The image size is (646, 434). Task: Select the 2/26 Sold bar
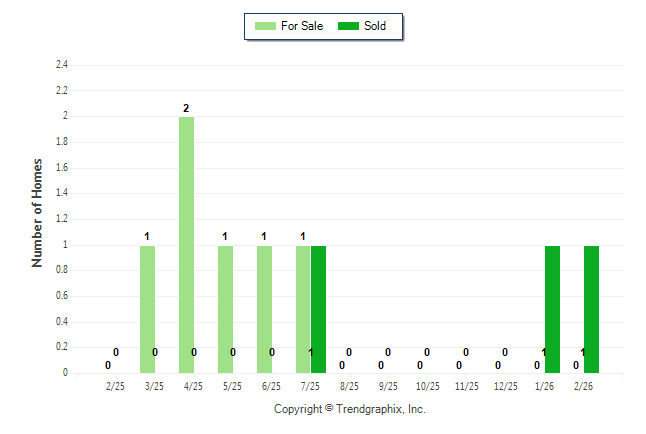click(x=591, y=309)
